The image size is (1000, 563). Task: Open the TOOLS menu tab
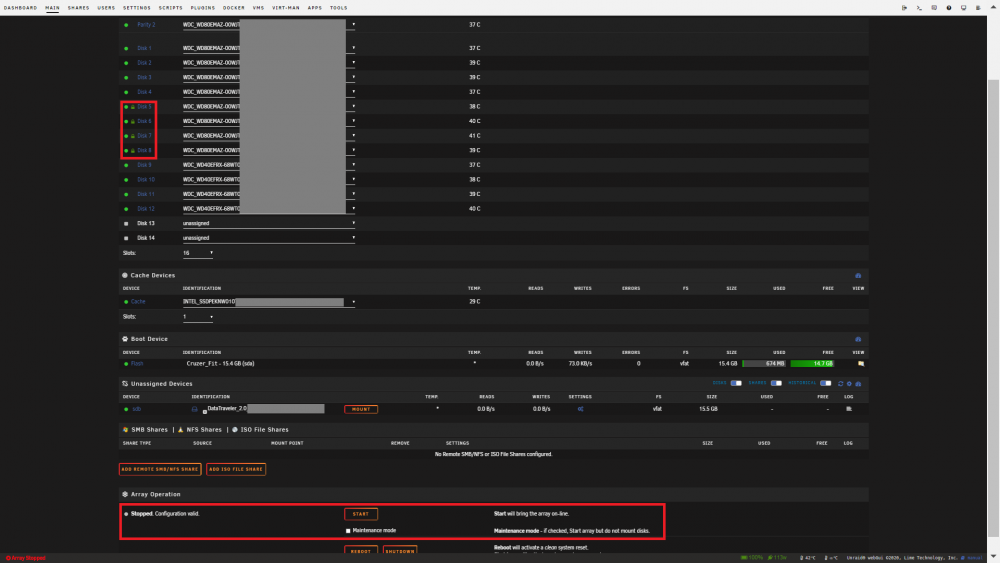339,8
